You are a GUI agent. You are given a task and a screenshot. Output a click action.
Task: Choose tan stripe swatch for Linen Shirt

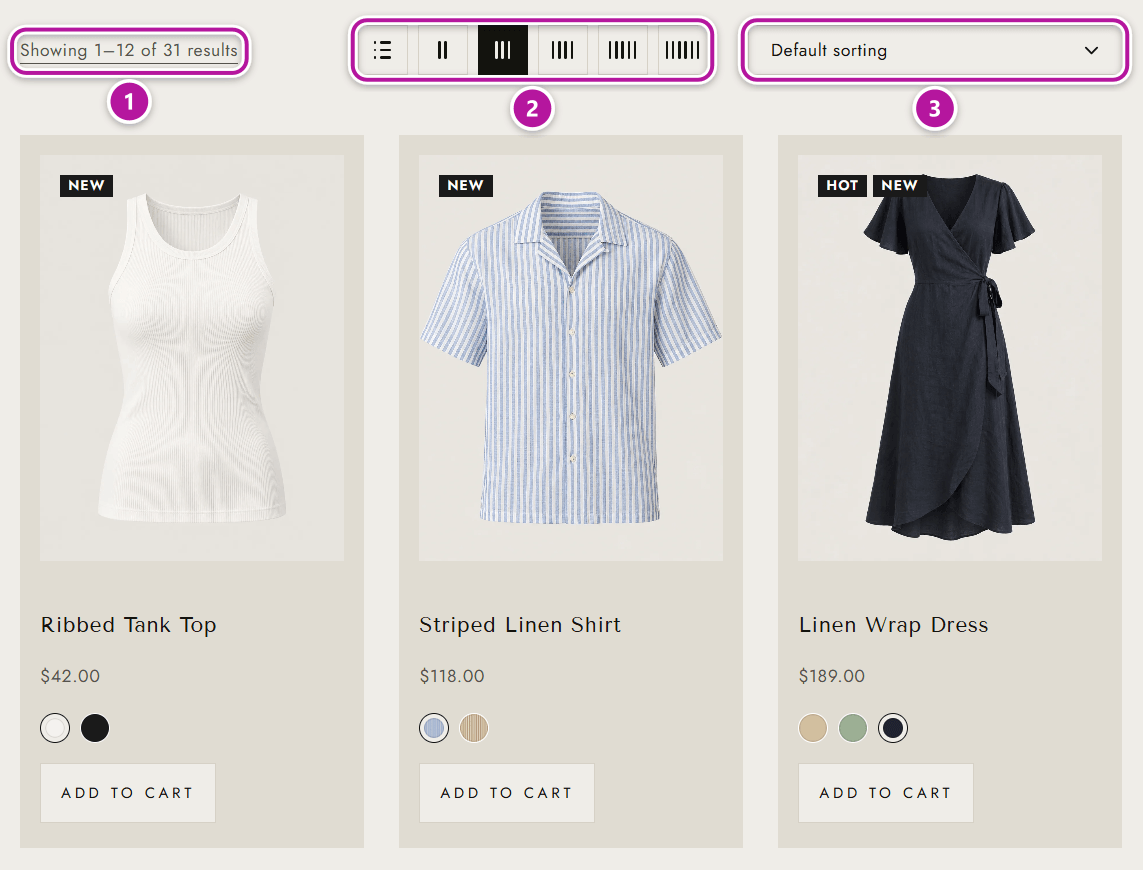[x=474, y=728]
